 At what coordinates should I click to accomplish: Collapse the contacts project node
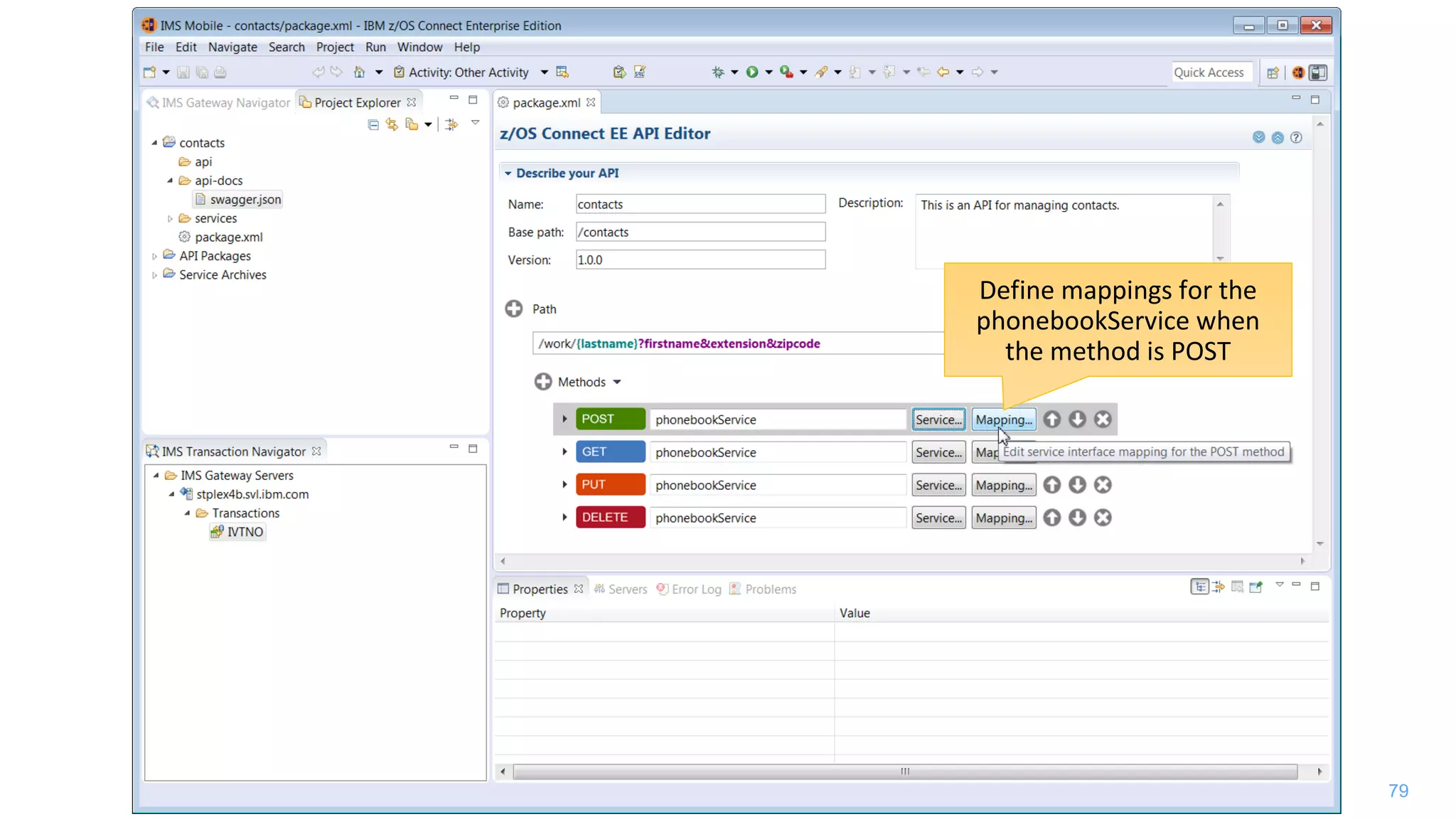point(154,142)
